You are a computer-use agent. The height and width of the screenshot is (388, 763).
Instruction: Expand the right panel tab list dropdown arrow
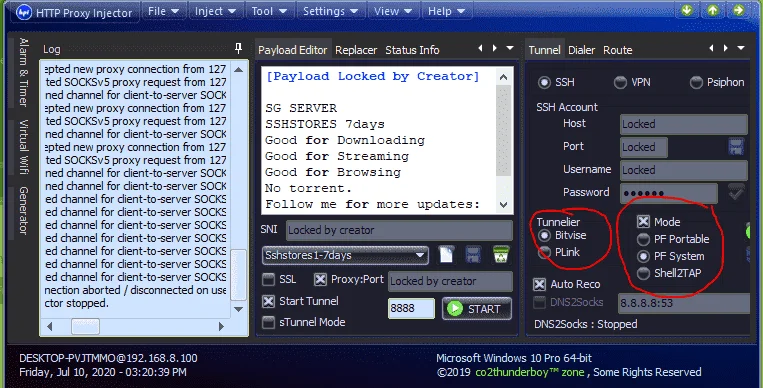741,48
